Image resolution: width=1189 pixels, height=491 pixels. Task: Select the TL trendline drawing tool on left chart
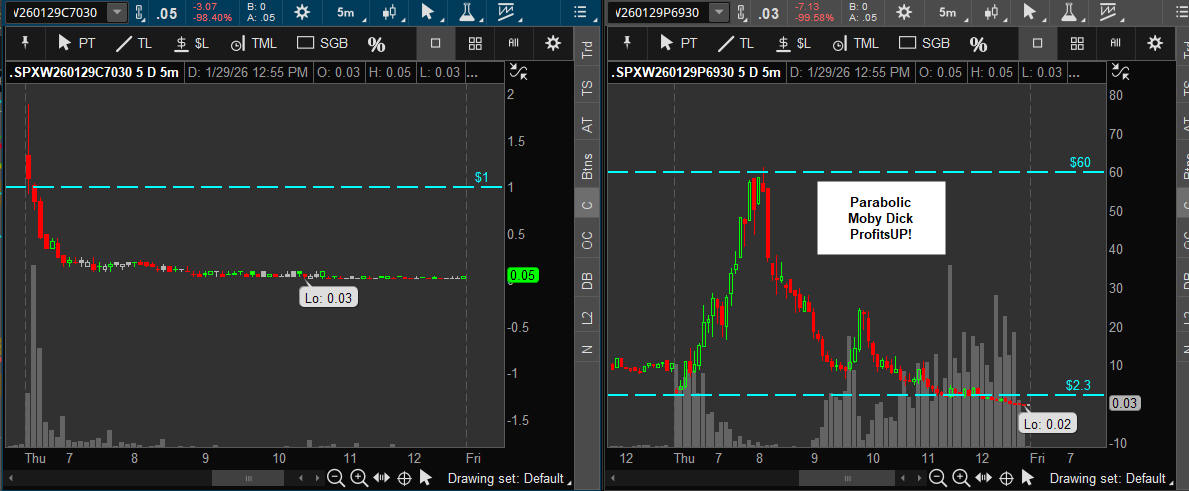(x=135, y=43)
